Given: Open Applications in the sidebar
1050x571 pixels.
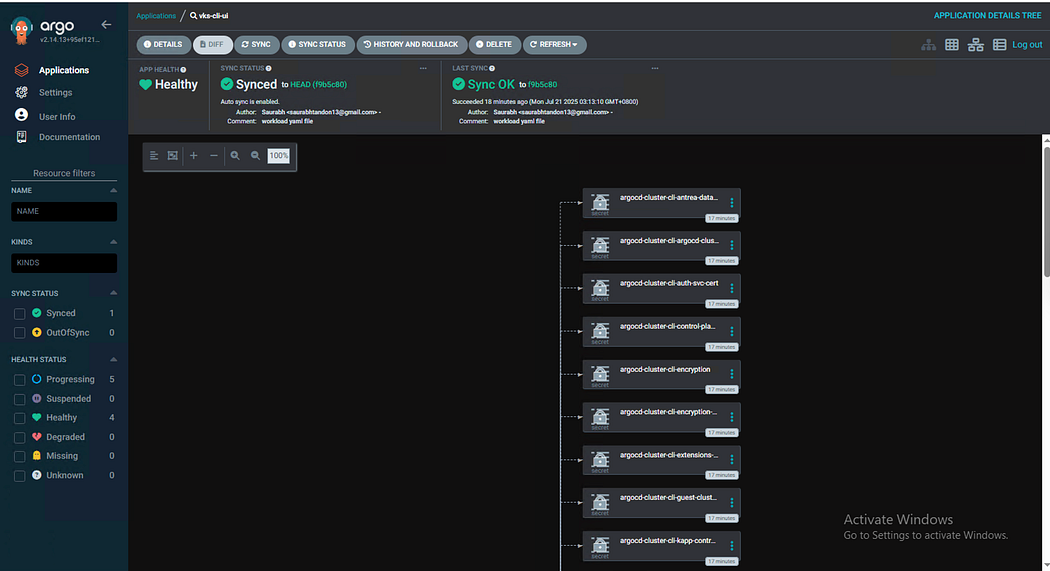Looking at the screenshot, I should click(x=64, y=70).
